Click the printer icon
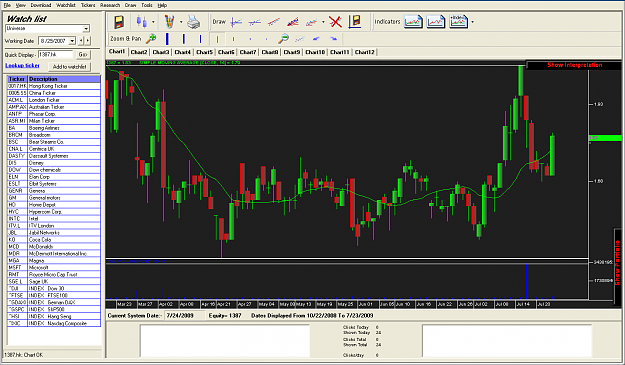The height and width of the screenshot is (365, 625). point(193,22)
